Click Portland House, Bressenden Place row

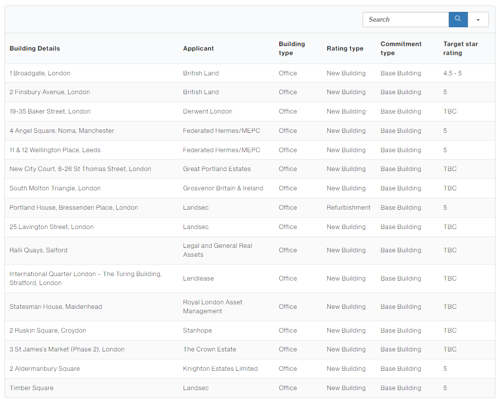click(x=250, y=208)
